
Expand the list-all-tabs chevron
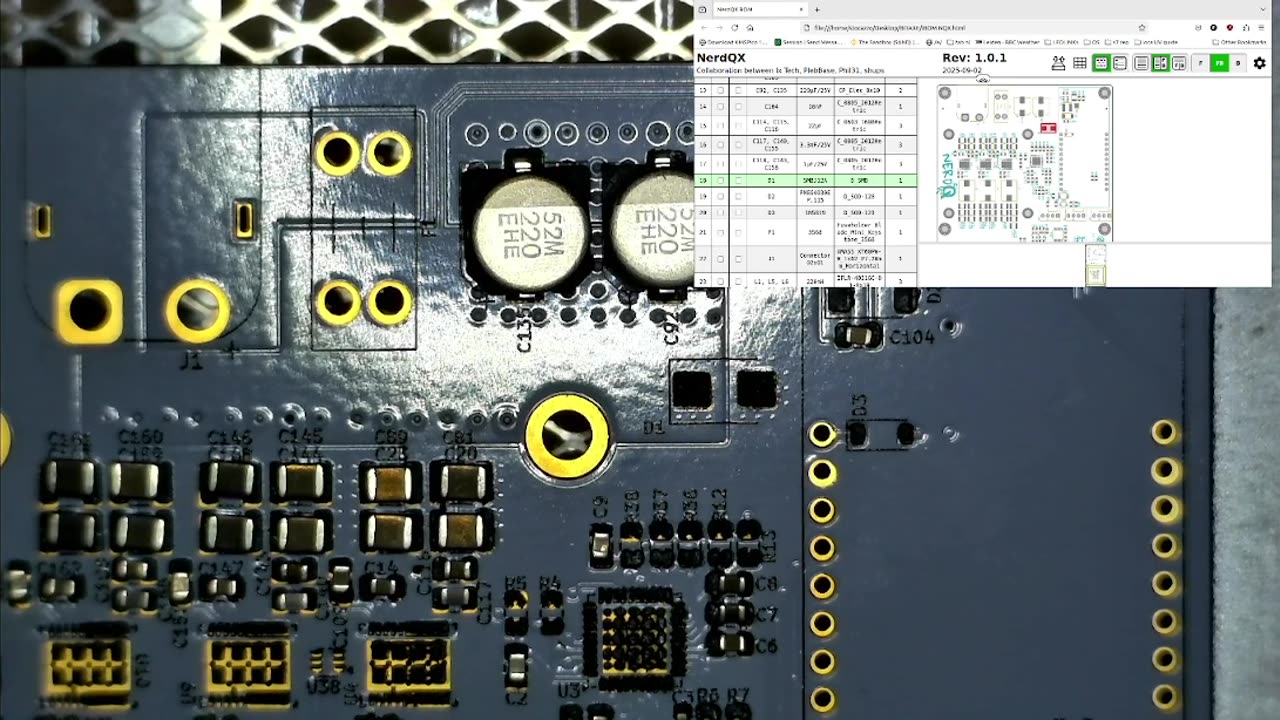point(1263,9)
